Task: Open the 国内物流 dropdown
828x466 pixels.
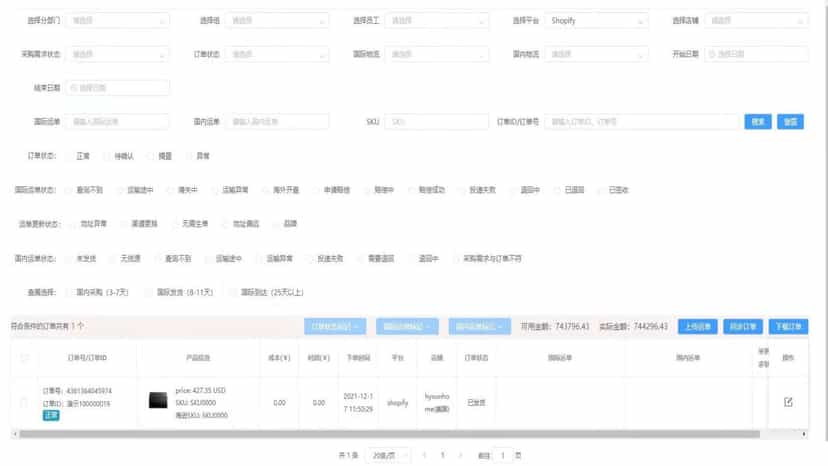Action: pos(596,54)
